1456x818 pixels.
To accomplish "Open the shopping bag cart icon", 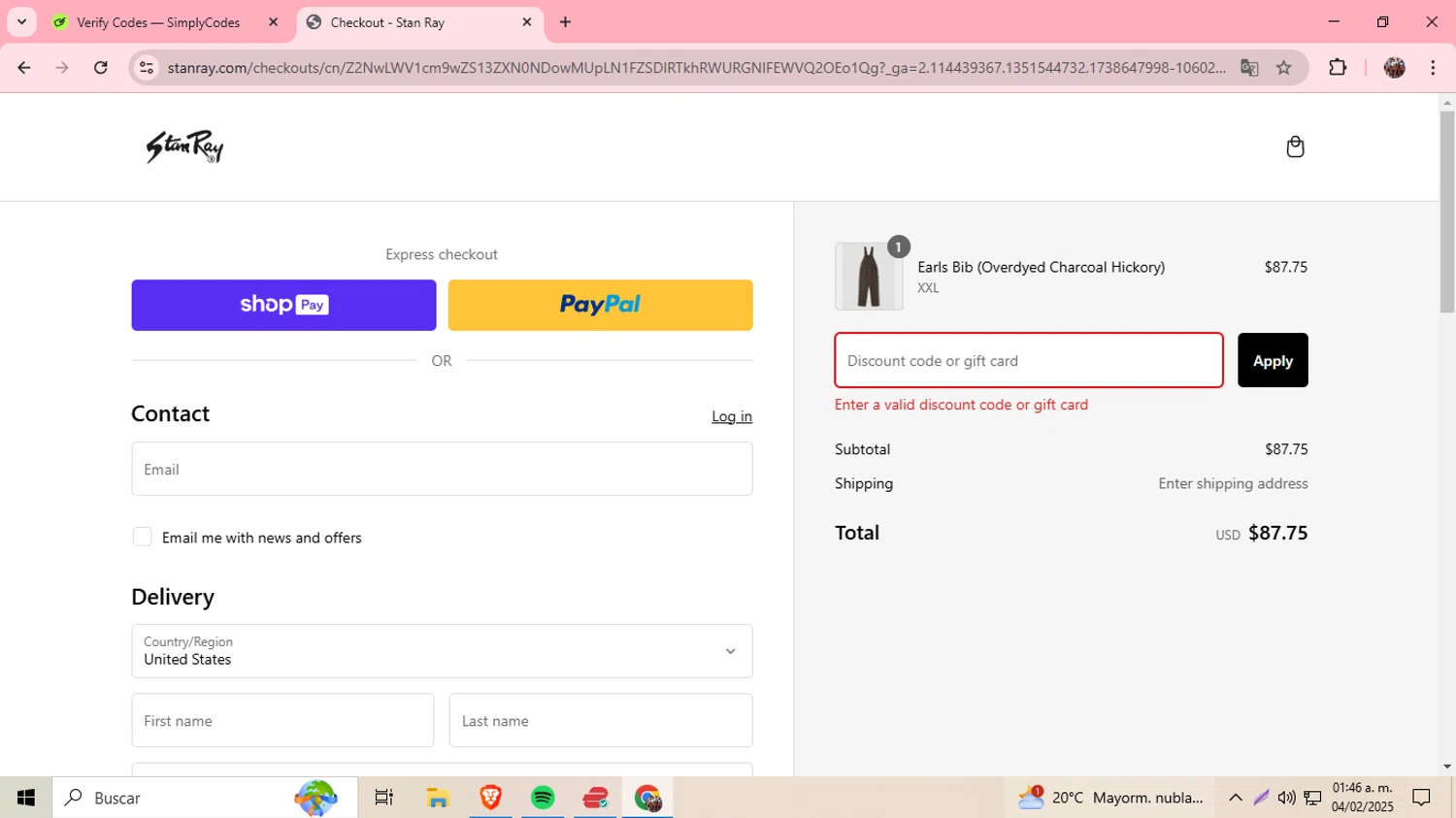I will pyautogui.click(x=1295, y=147).
